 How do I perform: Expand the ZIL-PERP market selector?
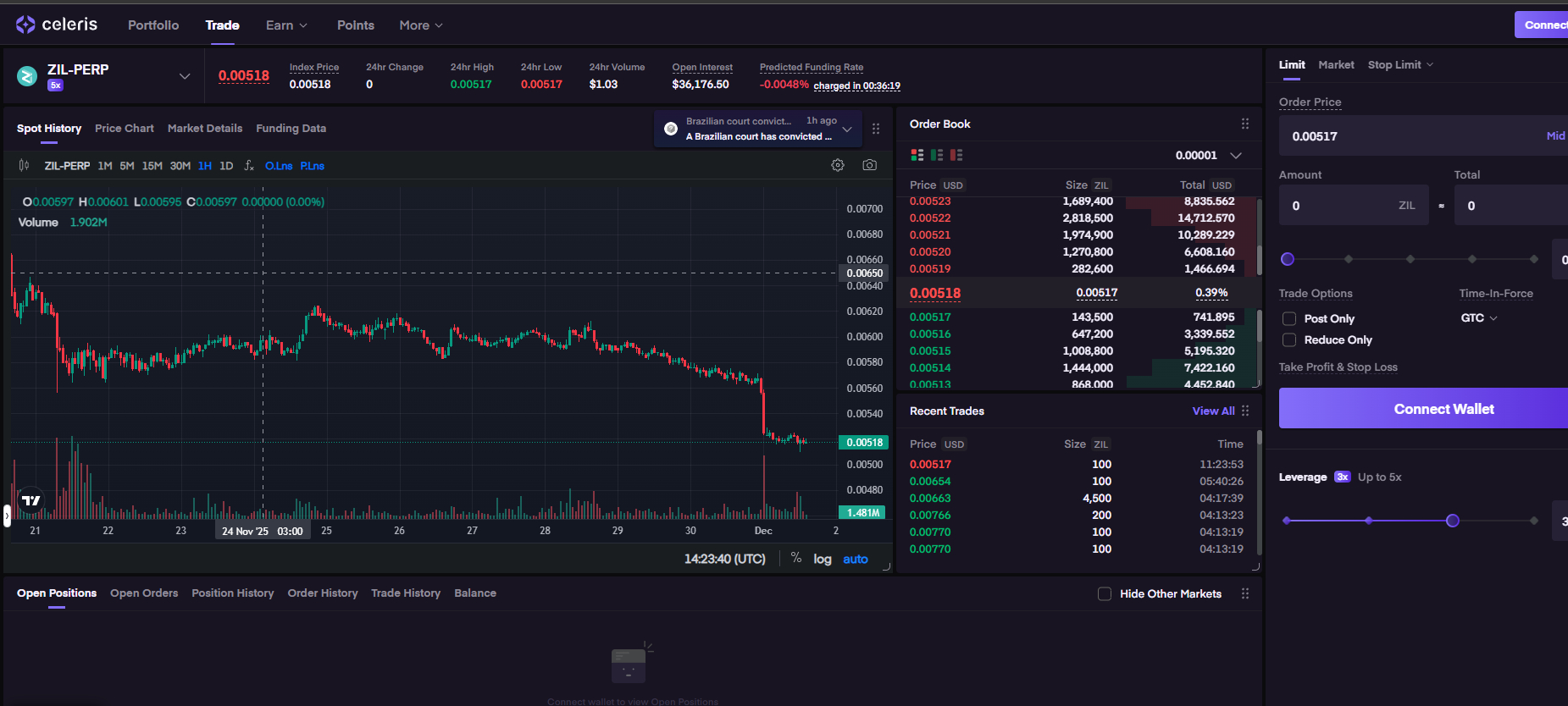coord(184,76)
